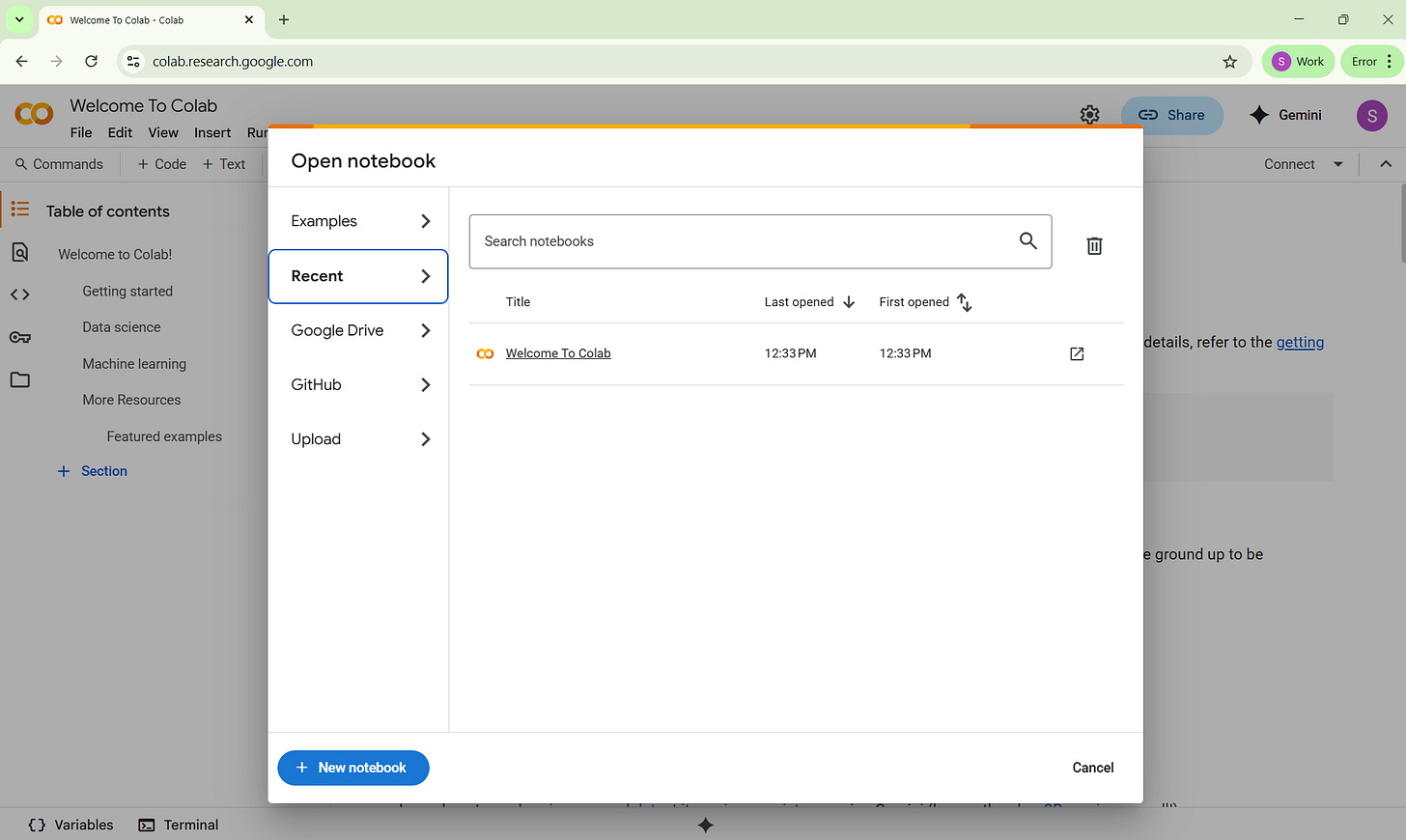Open Welcome To Colab in new tab icon
The width and height of the screenshot is (1406, 840).
click(x=1077, y=353)
